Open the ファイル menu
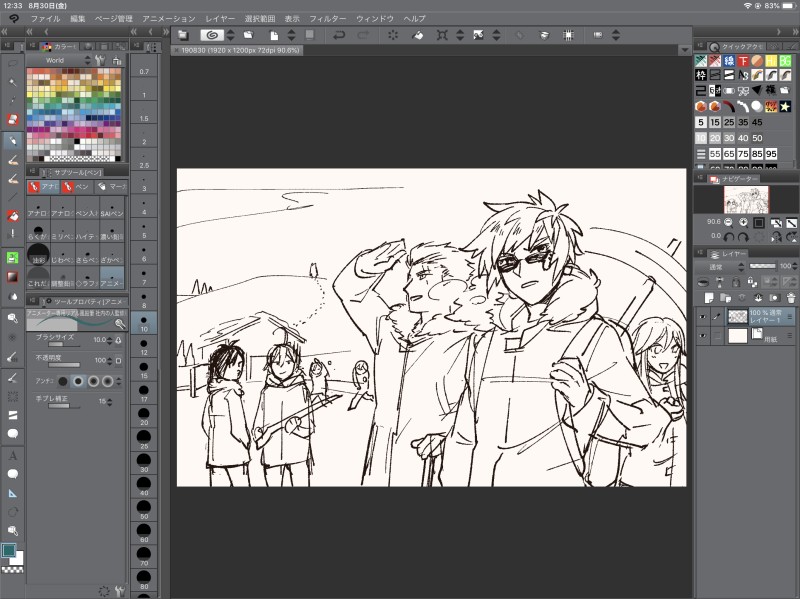Screen dimensions: 800x599 pos(45,19)
